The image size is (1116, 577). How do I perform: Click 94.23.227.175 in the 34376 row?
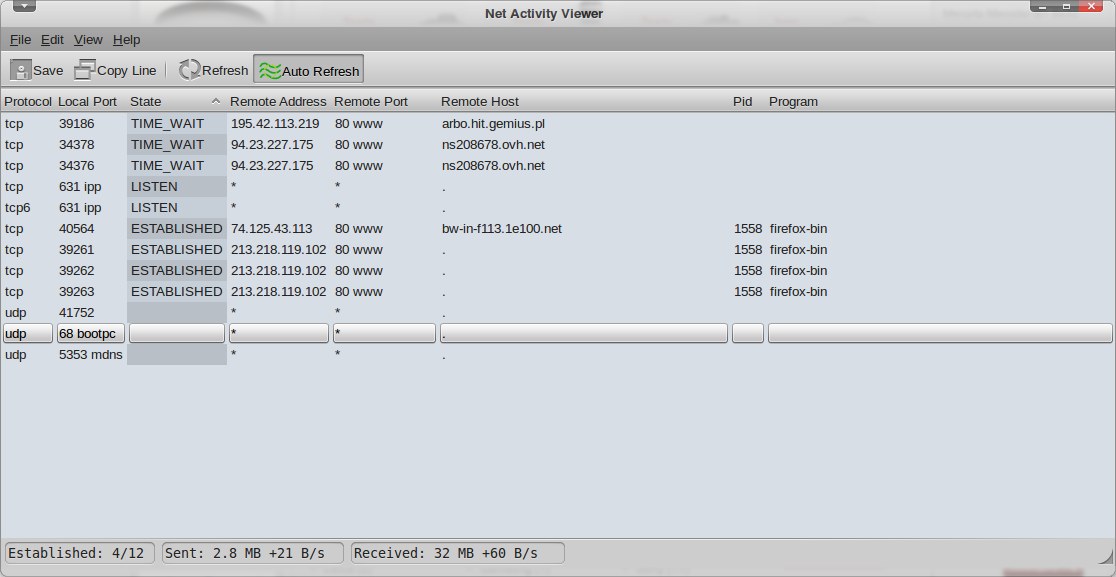pyautogui.click(x=272, y=166)
